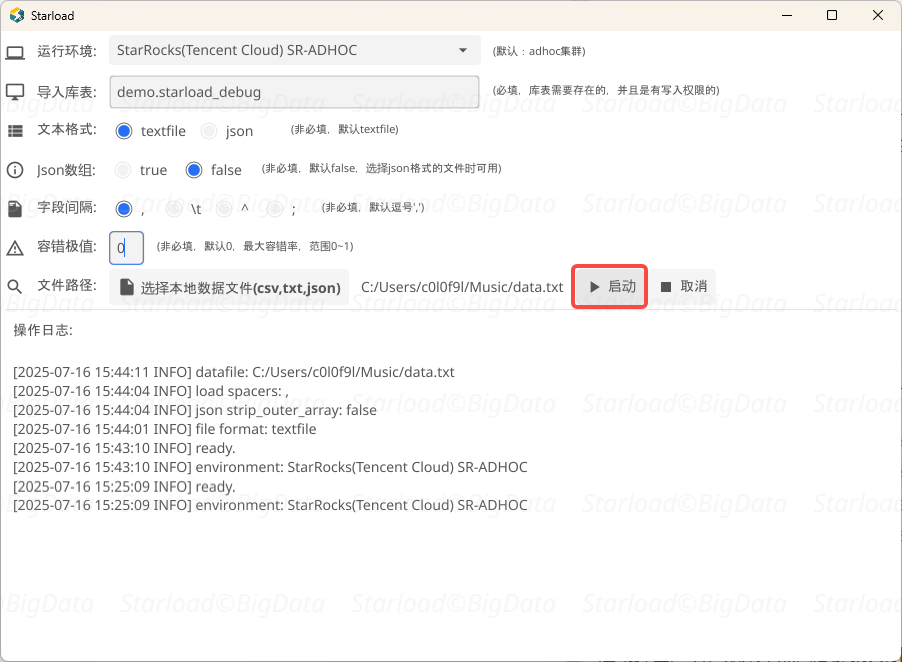The image size is (902, 662).
Task: Click the 15:25:09 environment log line
Action: (x=270, y=505)
